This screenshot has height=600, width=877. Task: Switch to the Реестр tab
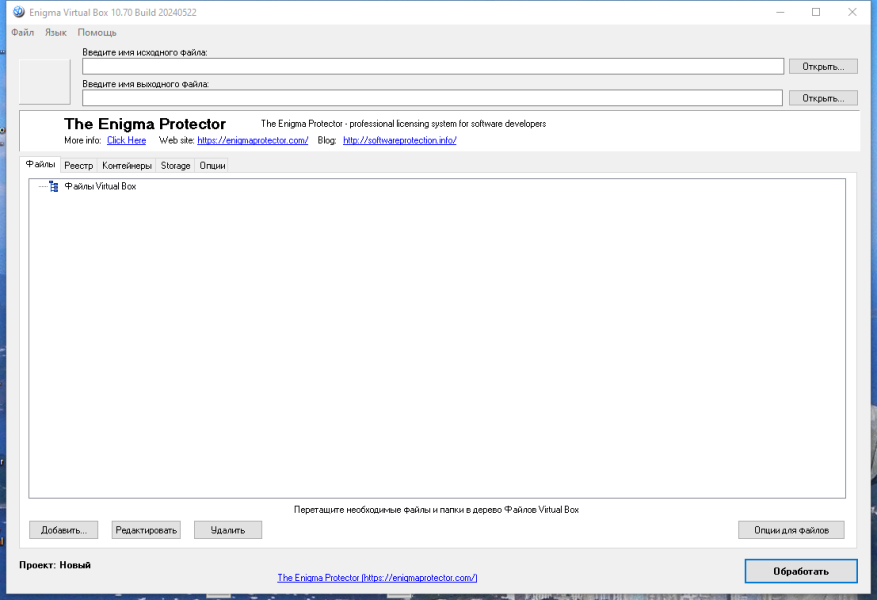point(79,166)
